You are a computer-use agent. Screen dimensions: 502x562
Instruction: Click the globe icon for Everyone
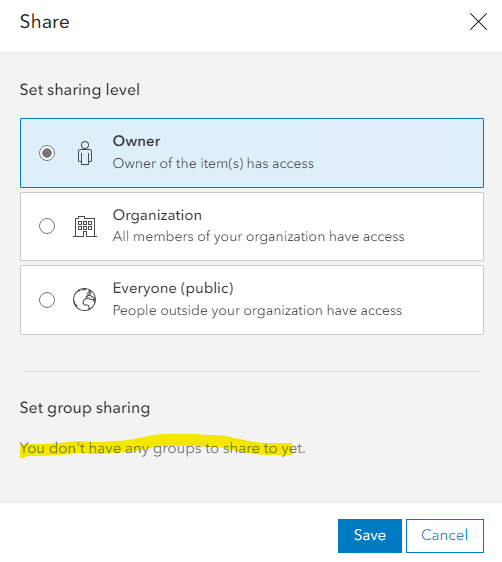click(x=85, y=300)
